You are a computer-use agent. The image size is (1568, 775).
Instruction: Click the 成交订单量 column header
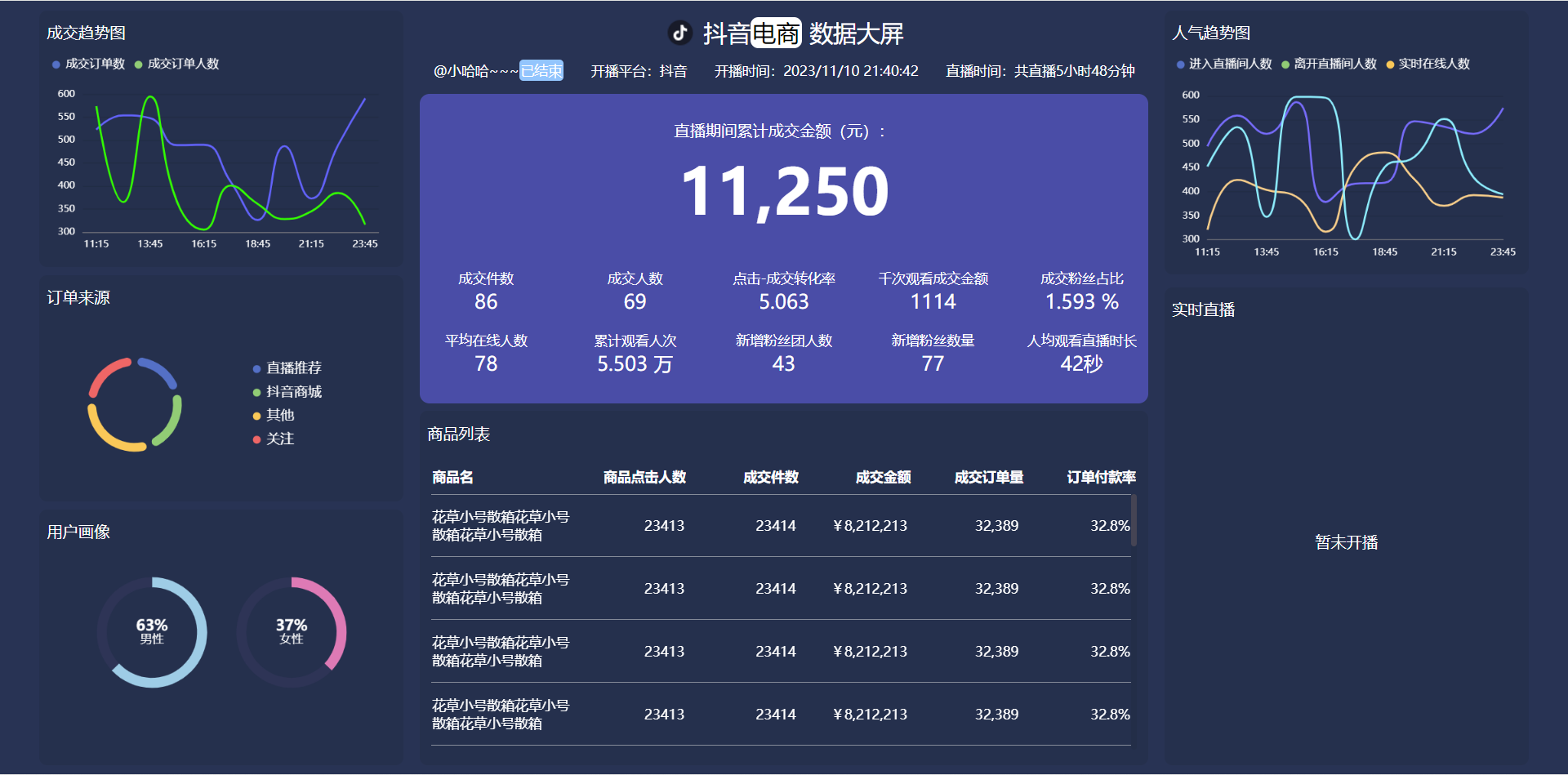pos(988,478)
